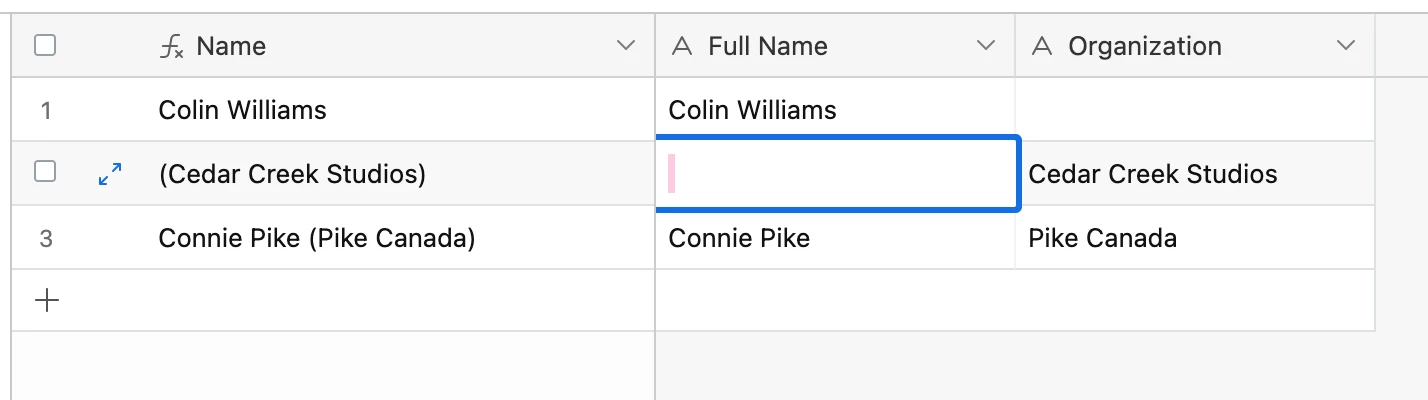Check the Cedar Creek Studios row checkbox
The height and width of the screenshot is (400, 1428).
(45, 173)
